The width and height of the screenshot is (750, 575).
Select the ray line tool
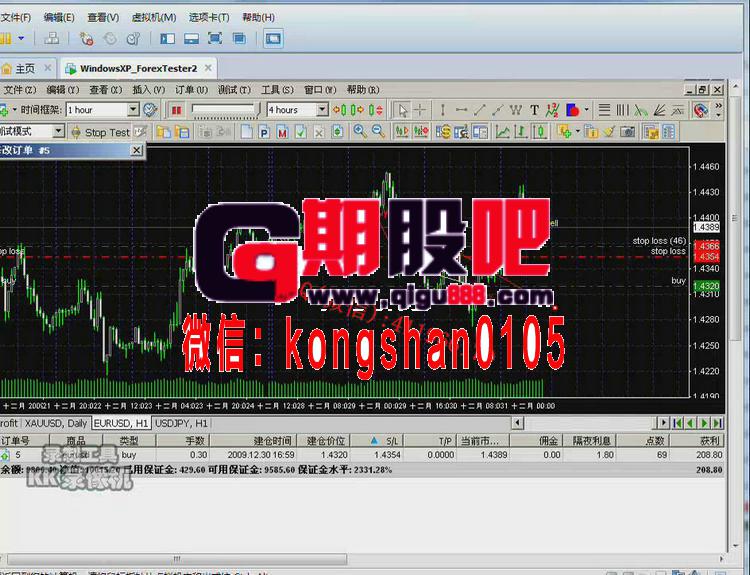[x=497, y=111]
